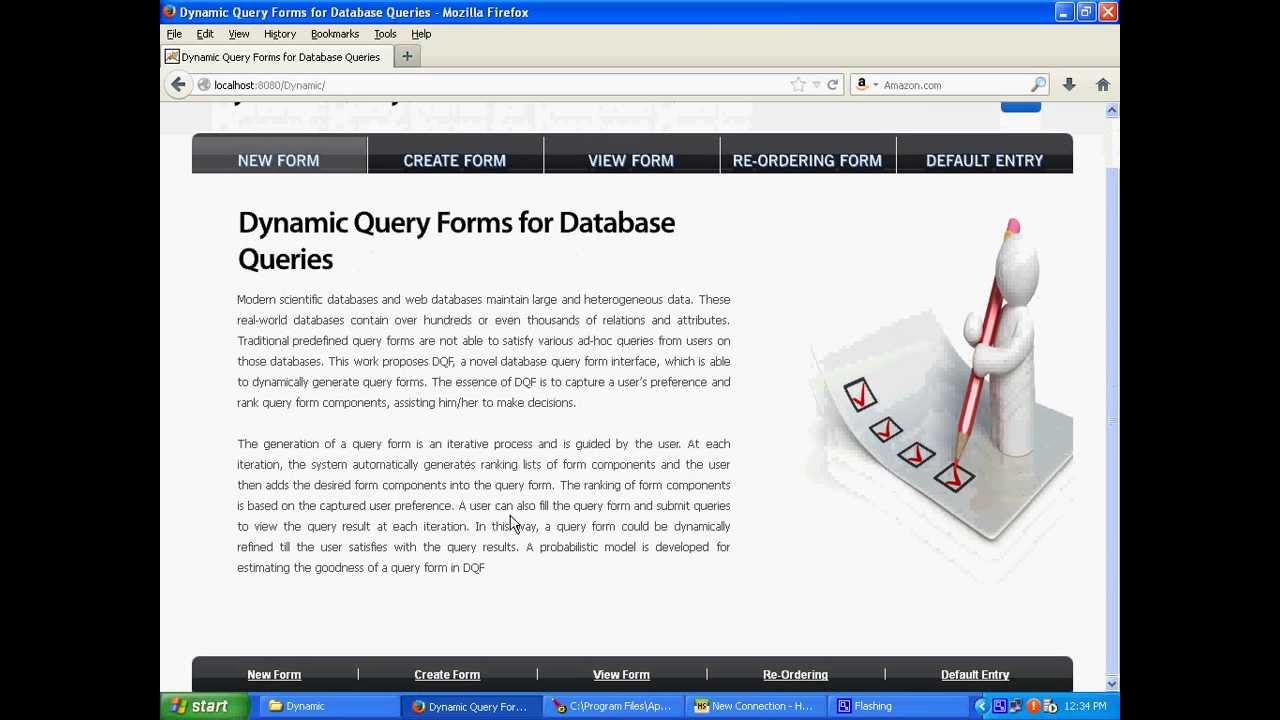Click the taskbar clock showing 12:34 PM
The image size is (1280, 720).
coord(1085,706)
